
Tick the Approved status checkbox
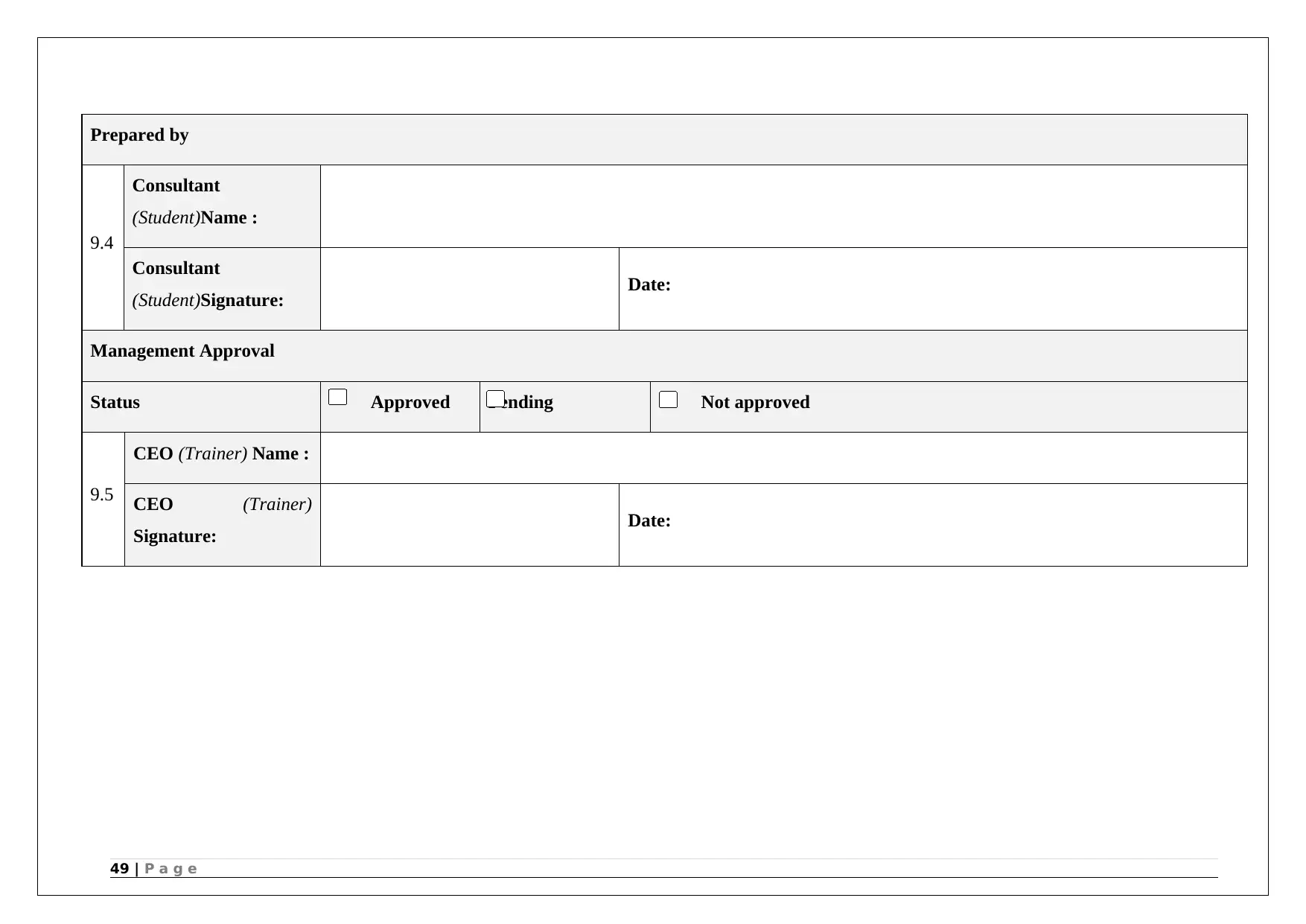pyautogui.click(x=337, y=398)
